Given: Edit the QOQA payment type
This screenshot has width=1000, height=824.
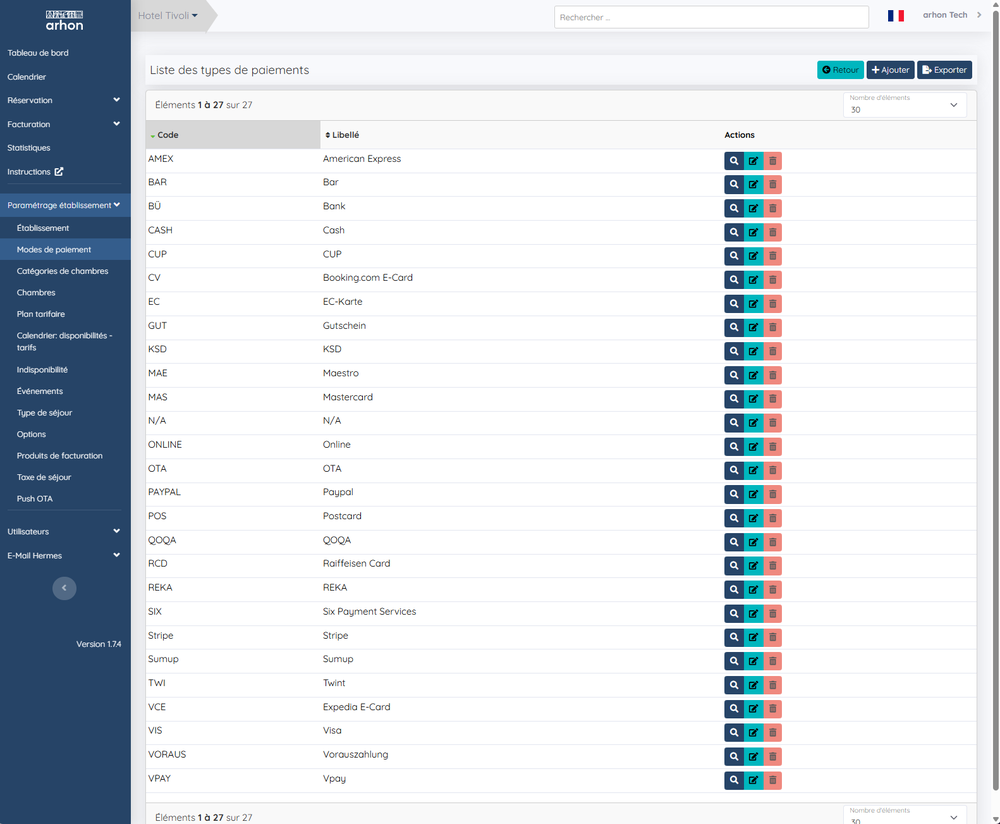Looking at the screenshot, I should point(753,541).
